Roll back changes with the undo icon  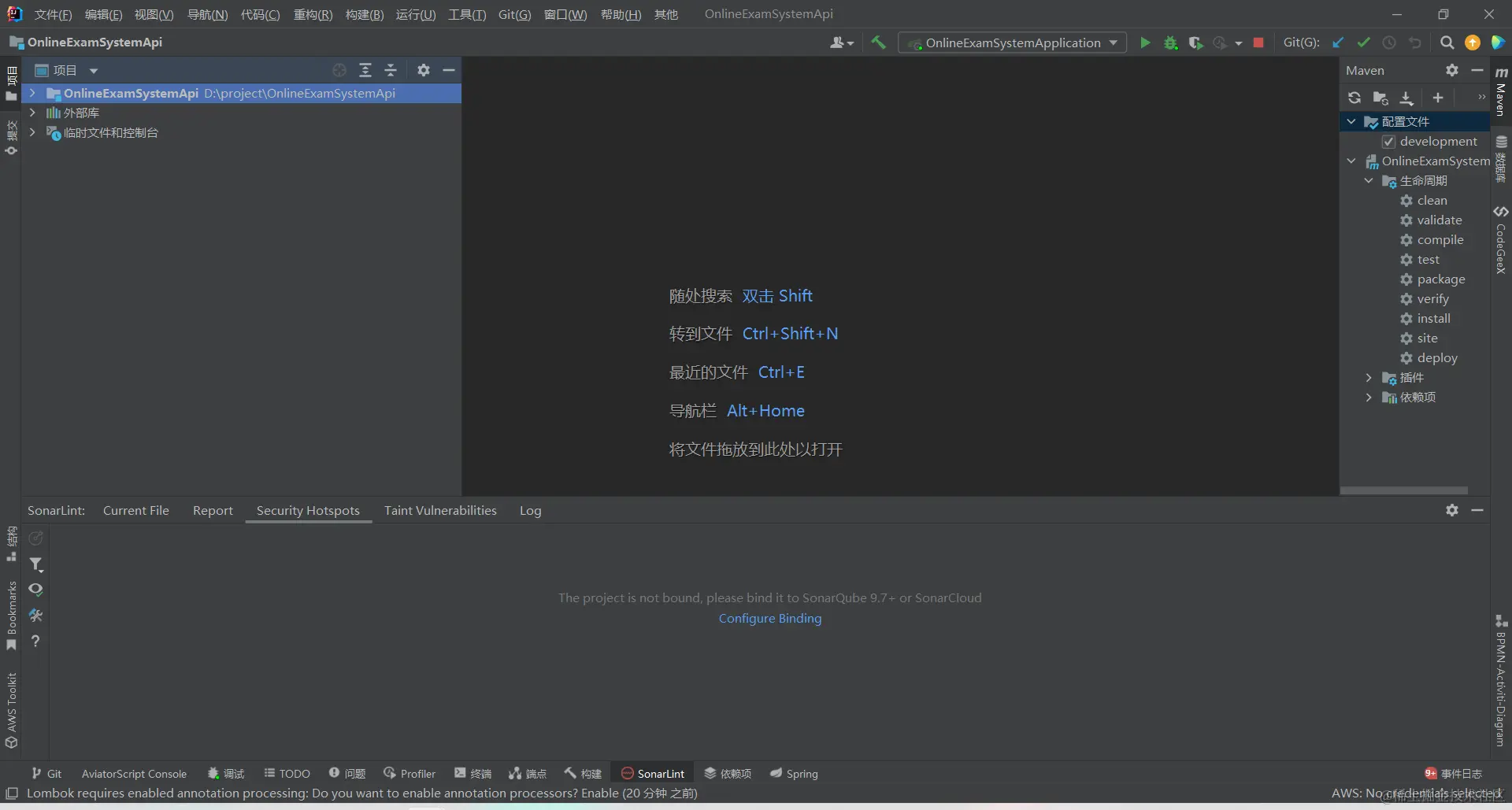click(1415, 43)
